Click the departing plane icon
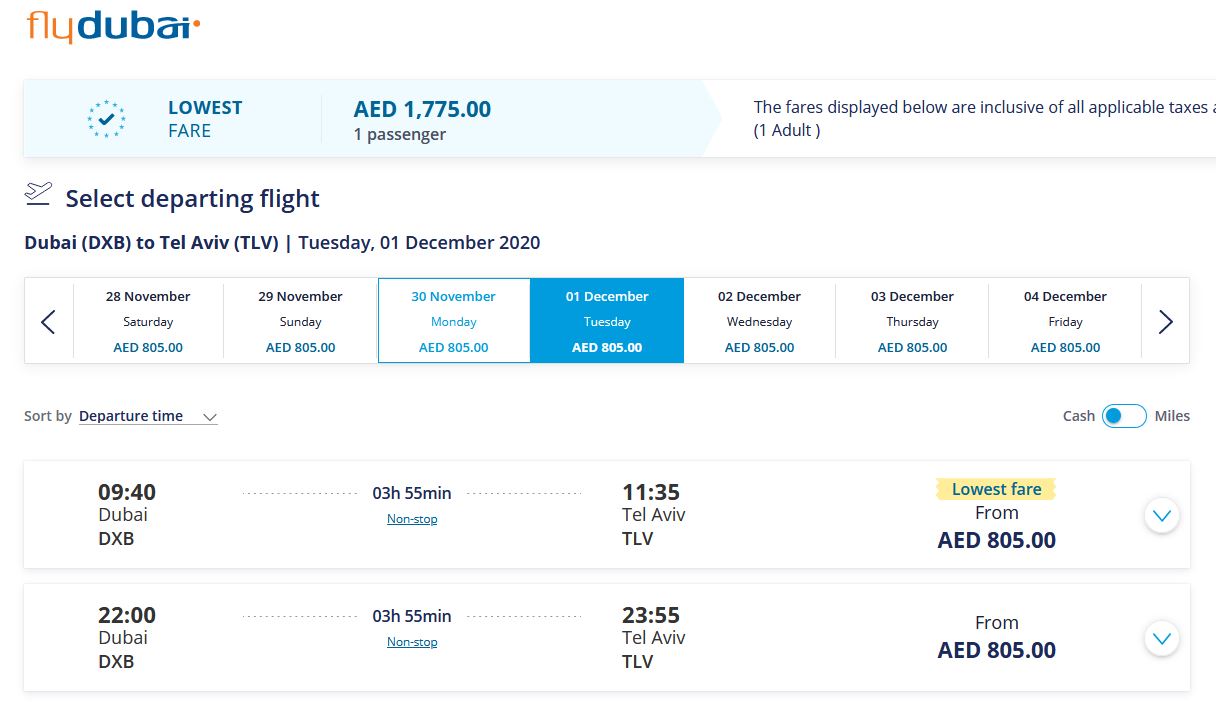 click(x=38, y=192)
